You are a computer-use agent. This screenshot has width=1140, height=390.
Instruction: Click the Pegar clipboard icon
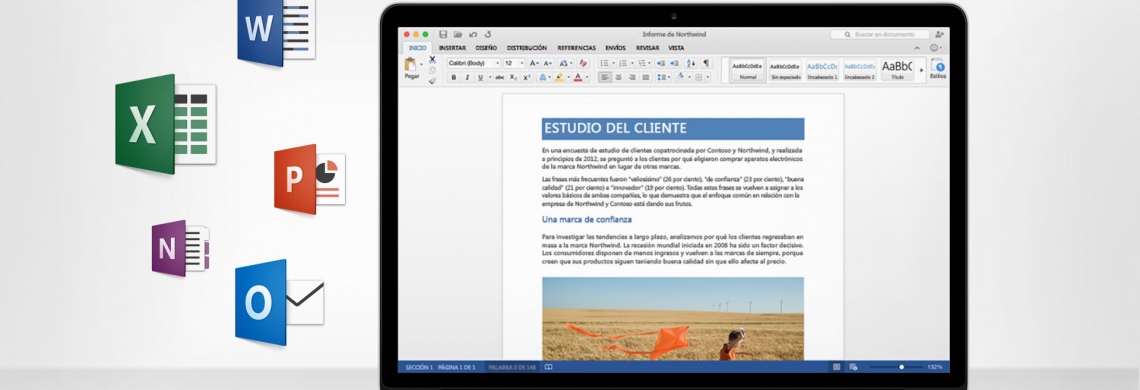(x=411, y=65)
